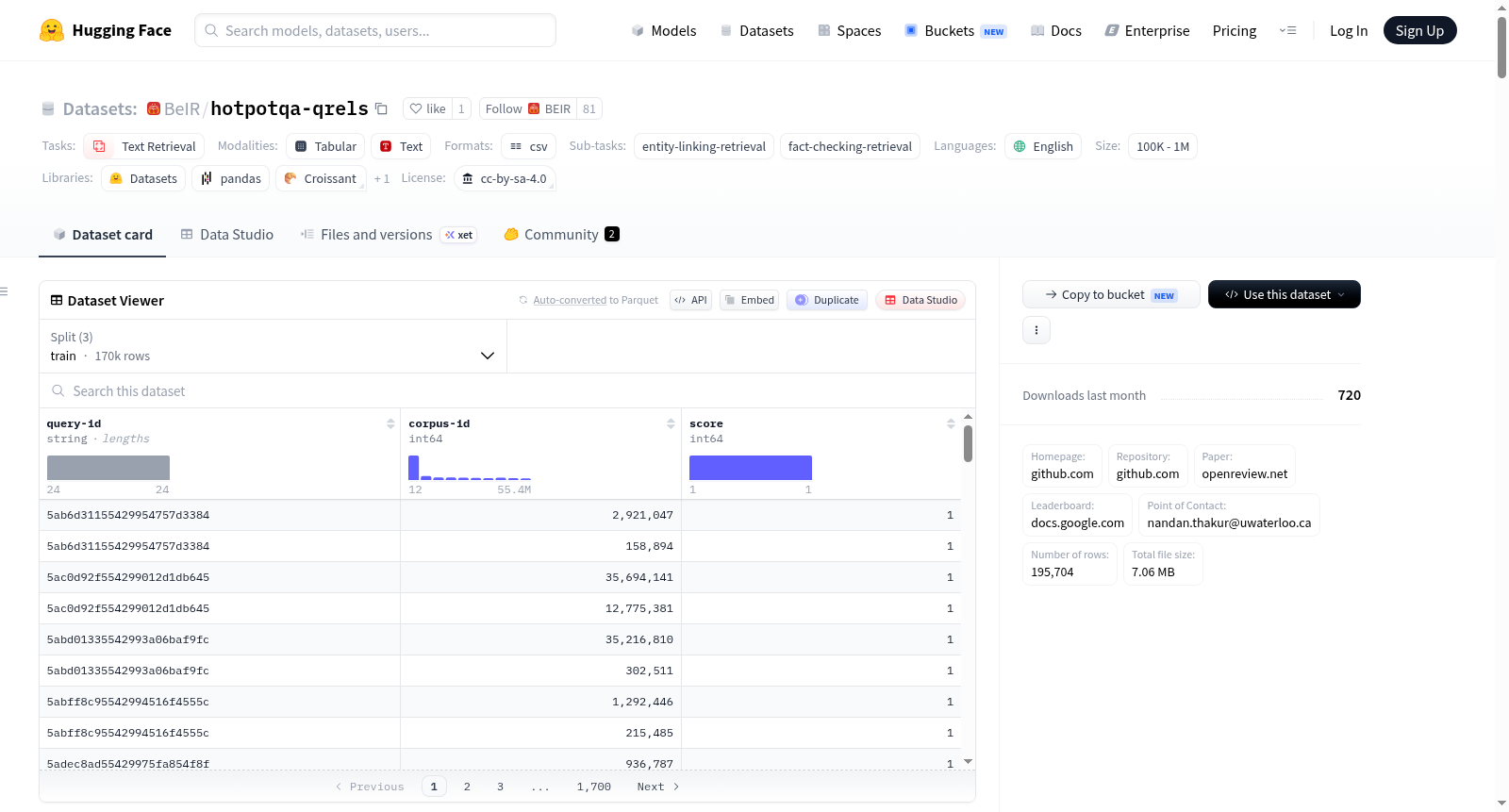Sort by the query-id column arrows
This screenshot has height=812, width=1509.
click(x=390, y=423)
